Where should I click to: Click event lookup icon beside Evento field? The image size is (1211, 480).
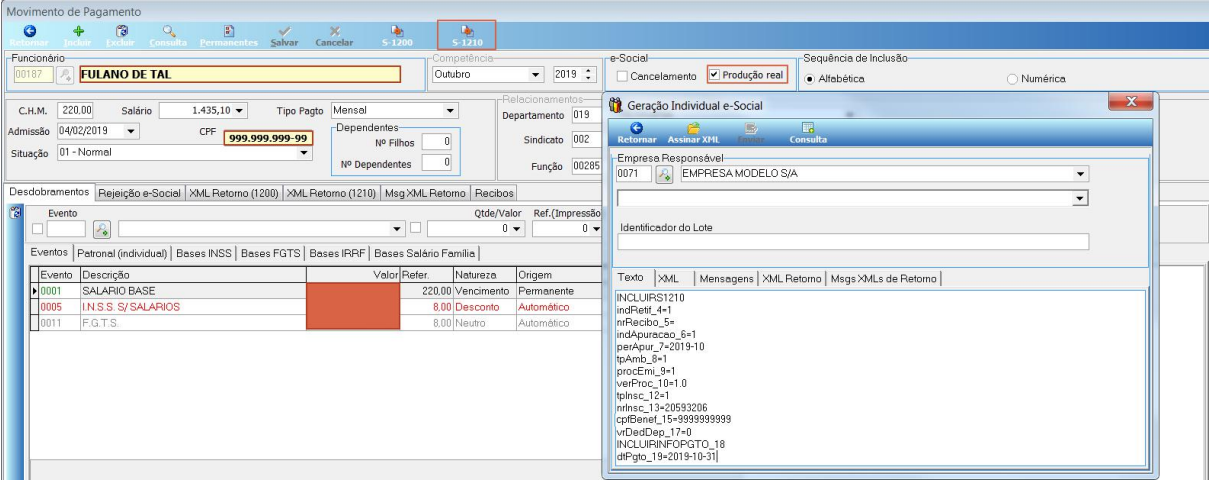click(102, 230)
